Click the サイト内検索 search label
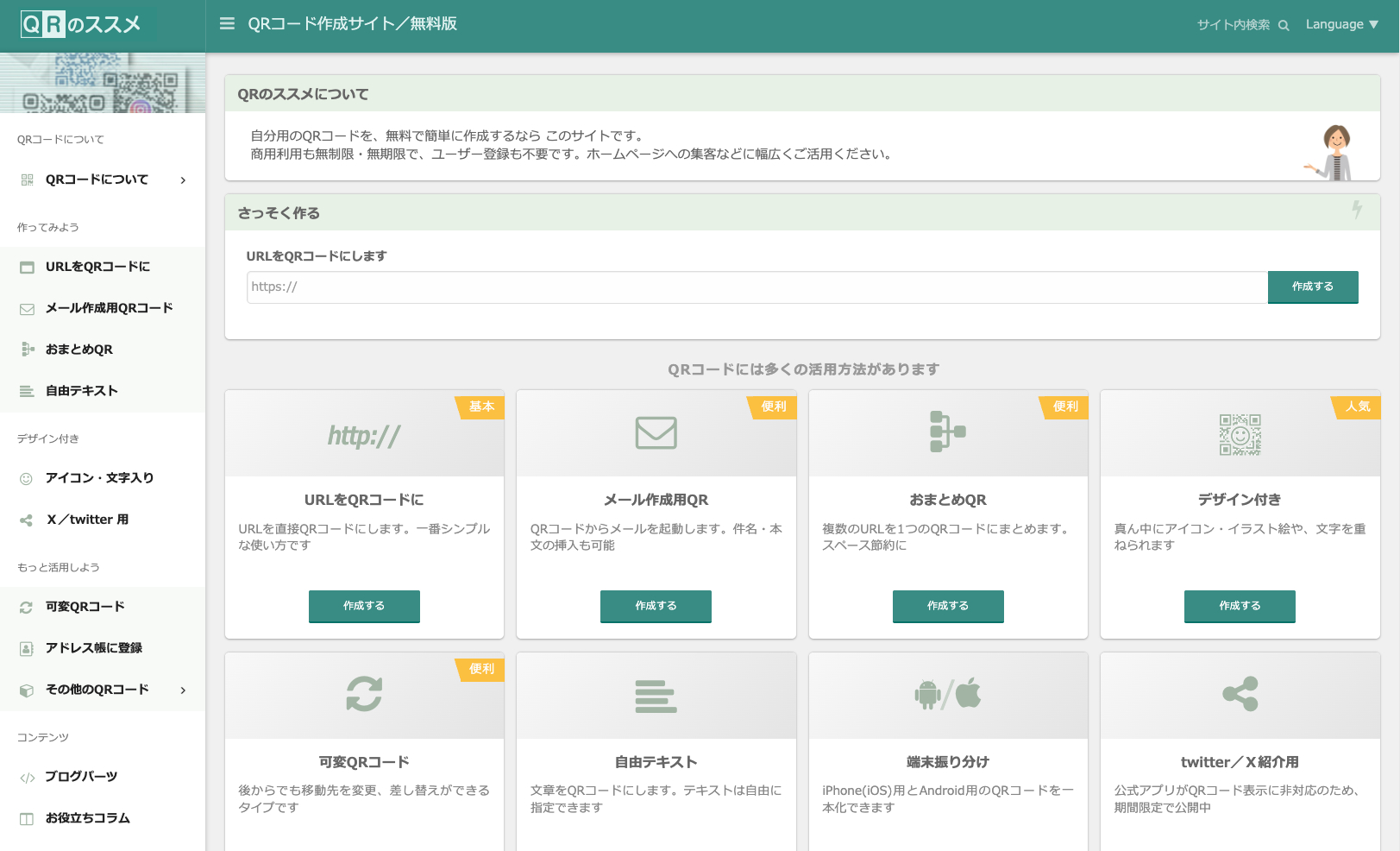Viewport: 1400px width, 851px height. point(1233,25)
